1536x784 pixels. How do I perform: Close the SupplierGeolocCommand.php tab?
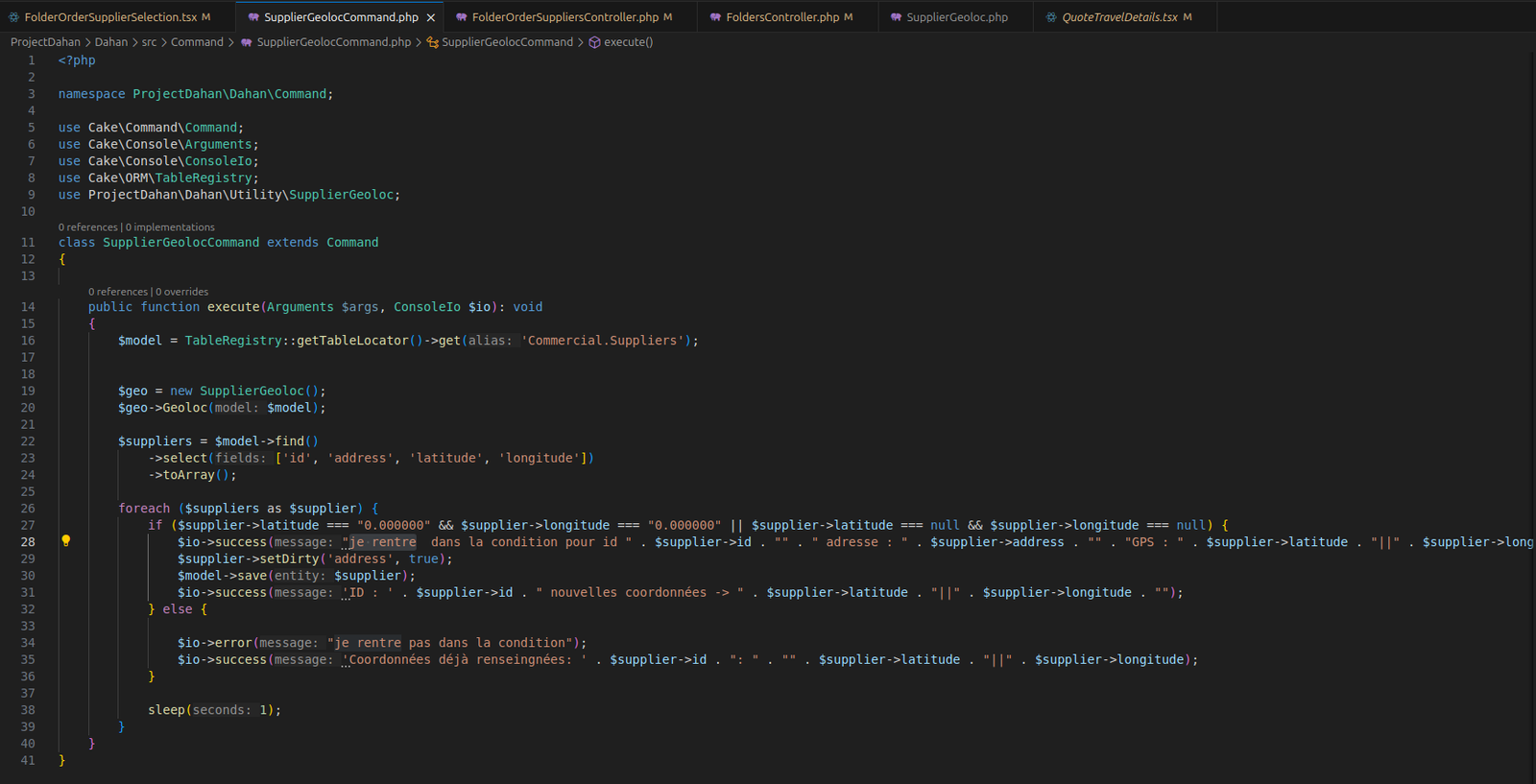431,17
